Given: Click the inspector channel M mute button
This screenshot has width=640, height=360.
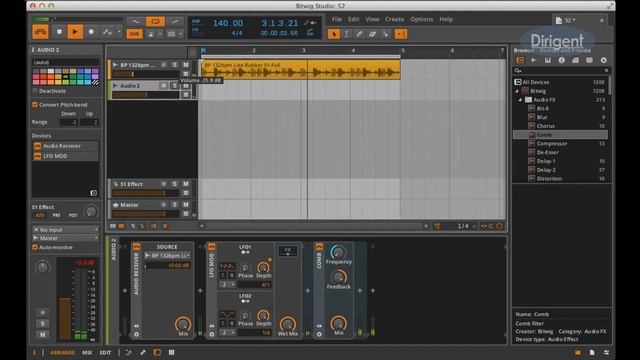Looking at the screenshot, I should [x=43, y=335].
